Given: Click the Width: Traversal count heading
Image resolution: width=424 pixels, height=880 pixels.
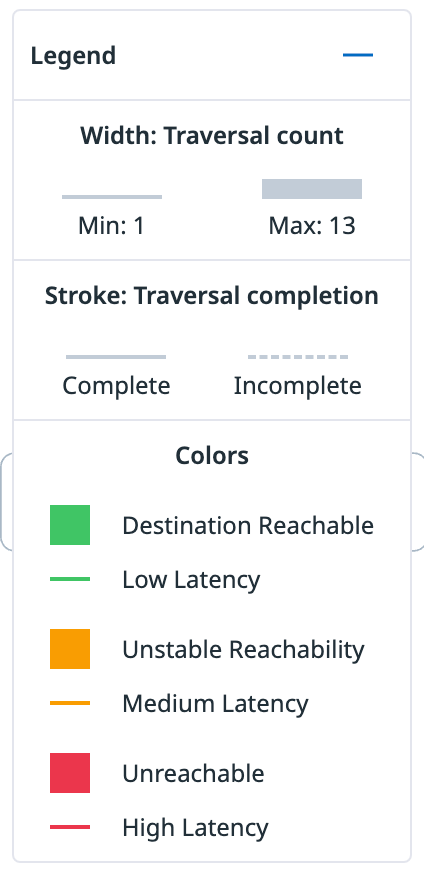Looking at the screenshot, I should click(212, 136).
